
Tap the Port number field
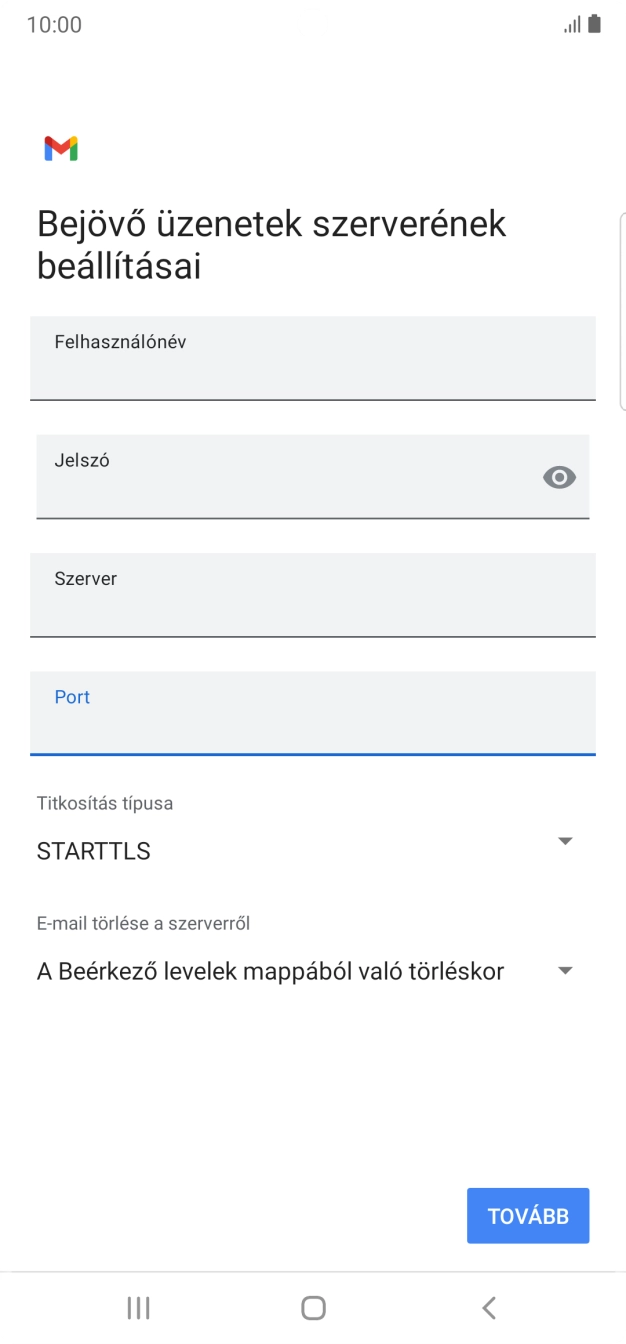tap(313, 713)
